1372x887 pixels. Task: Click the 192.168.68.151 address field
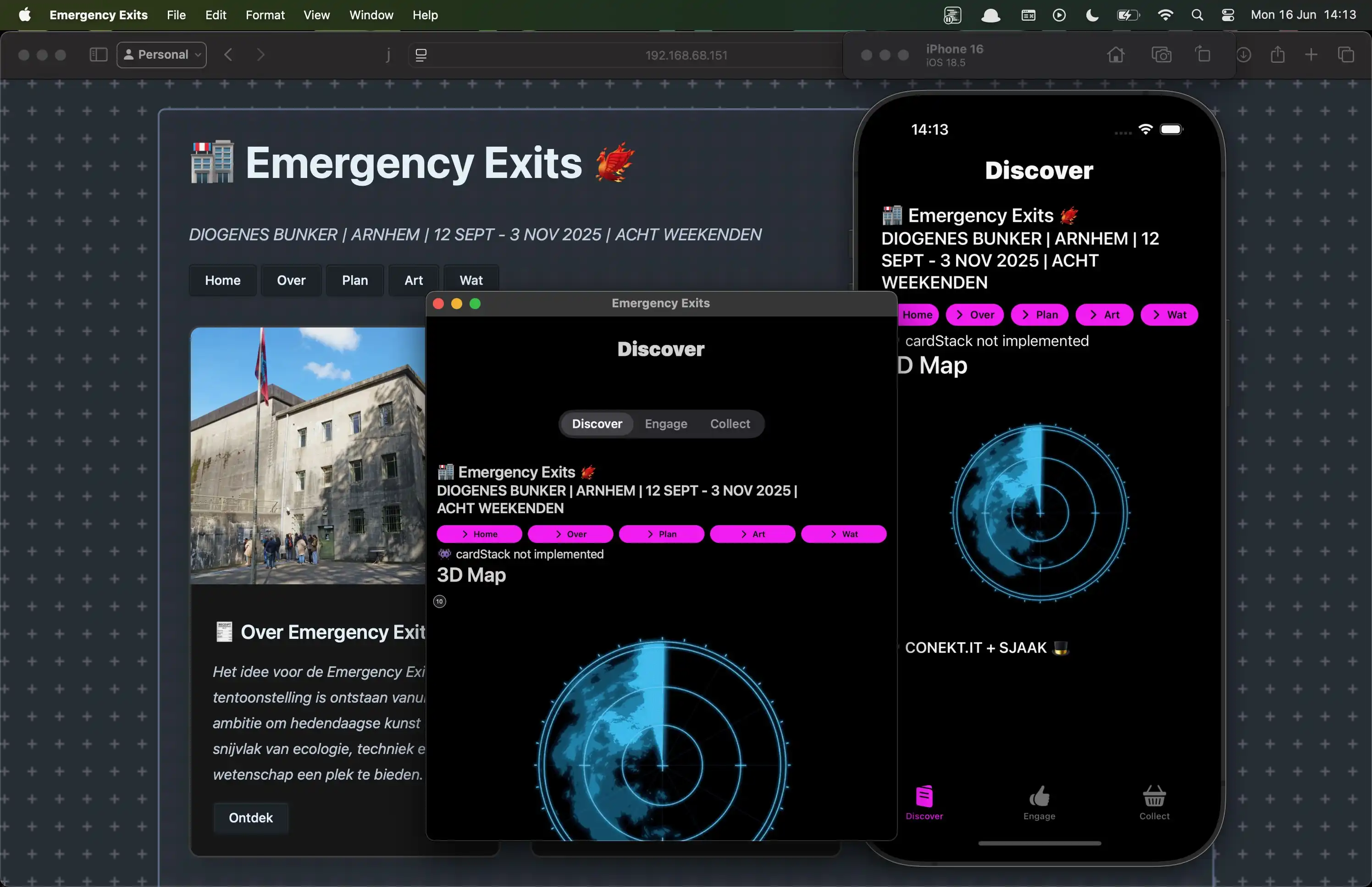pyautogui.click(x=686, y=55)
